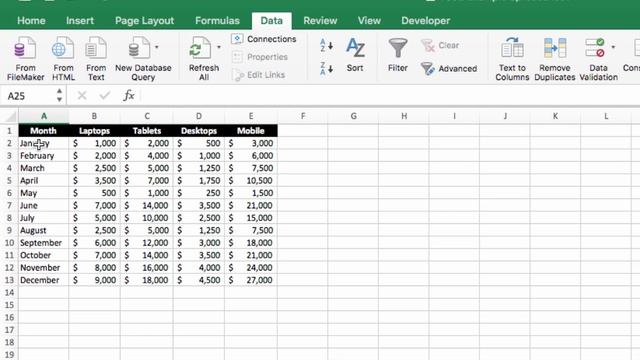Open the Page Layout tab
Image resolution: width=640 pixels, height=360 pixels.
point(144,20)
